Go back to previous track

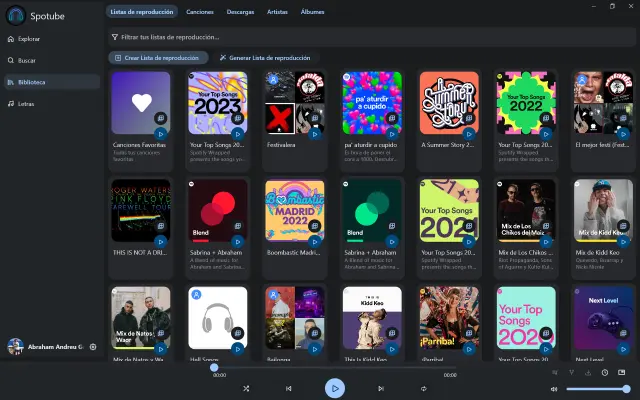click(289, 388)
